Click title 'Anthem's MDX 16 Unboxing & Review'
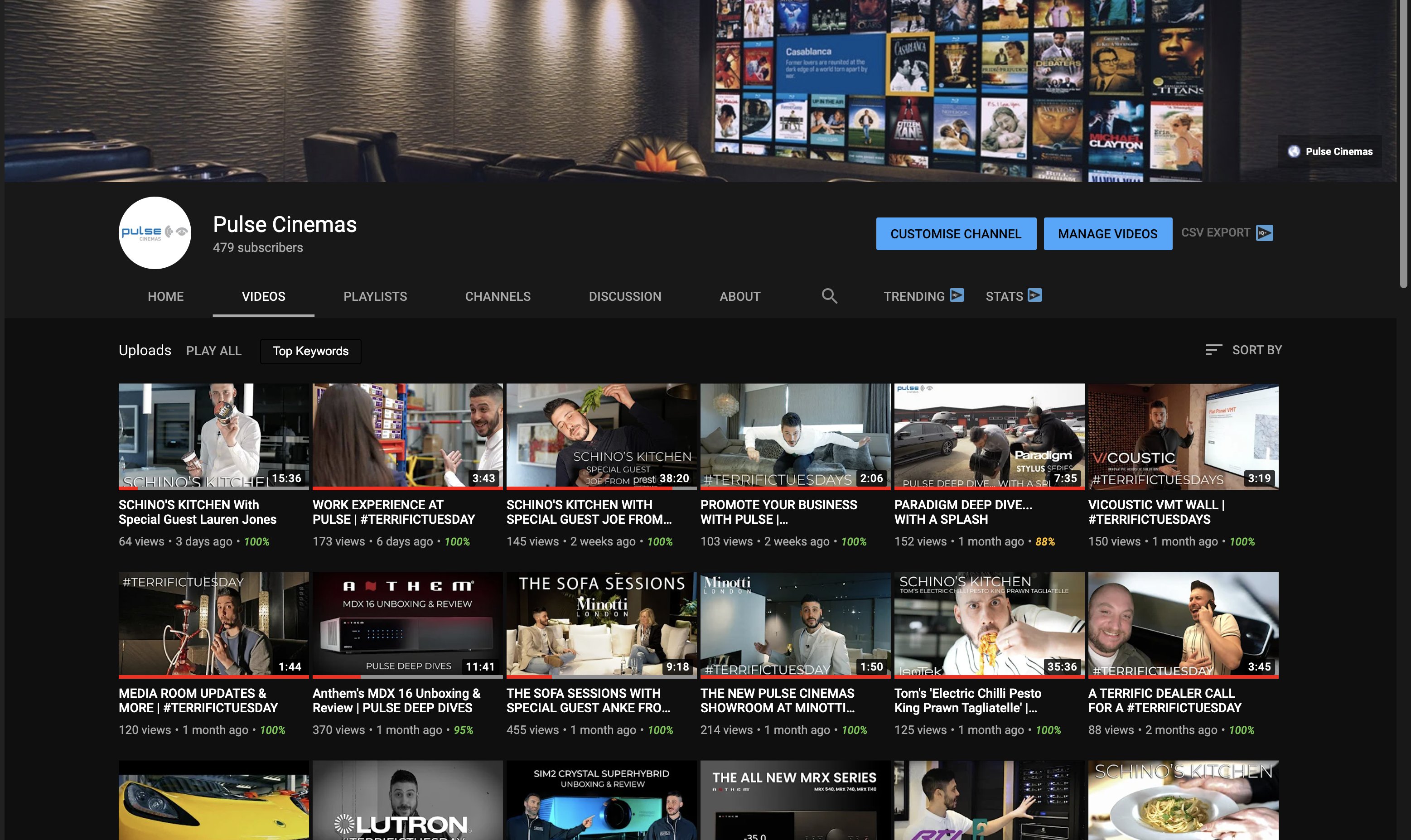 [396, 700]
